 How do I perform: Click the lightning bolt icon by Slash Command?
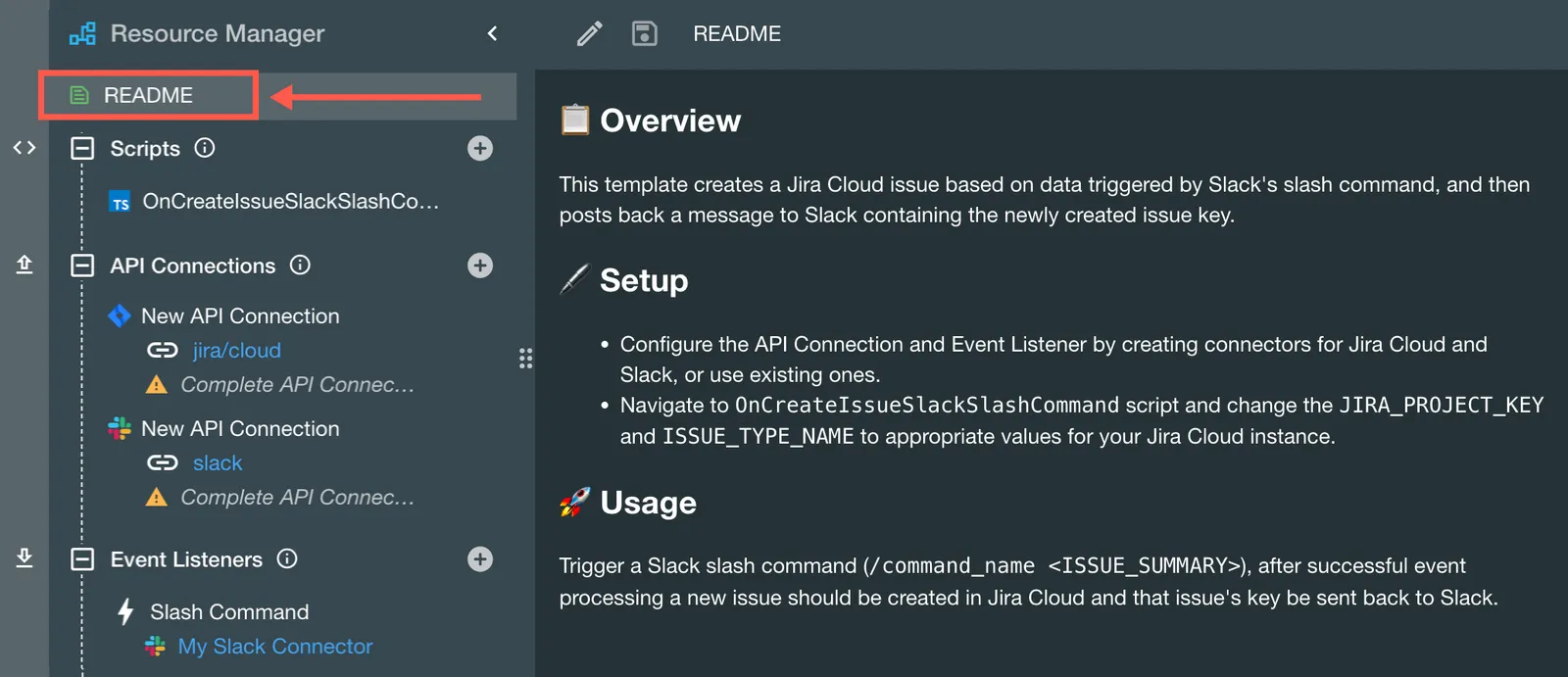click(x=125, y=611)
